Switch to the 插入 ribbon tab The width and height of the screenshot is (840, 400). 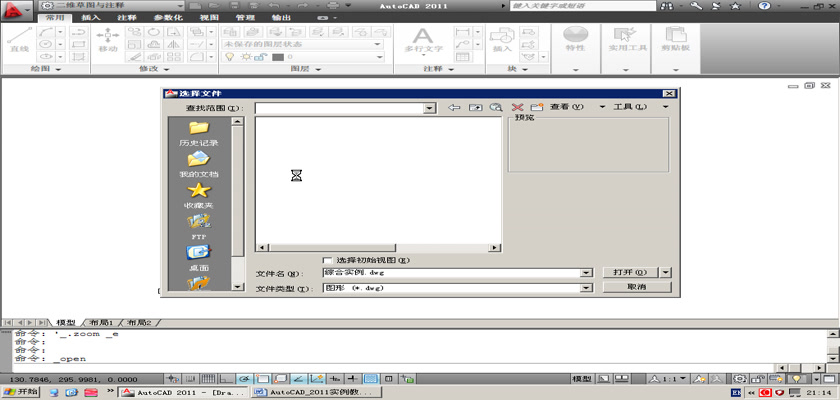(x=91, y=18)
